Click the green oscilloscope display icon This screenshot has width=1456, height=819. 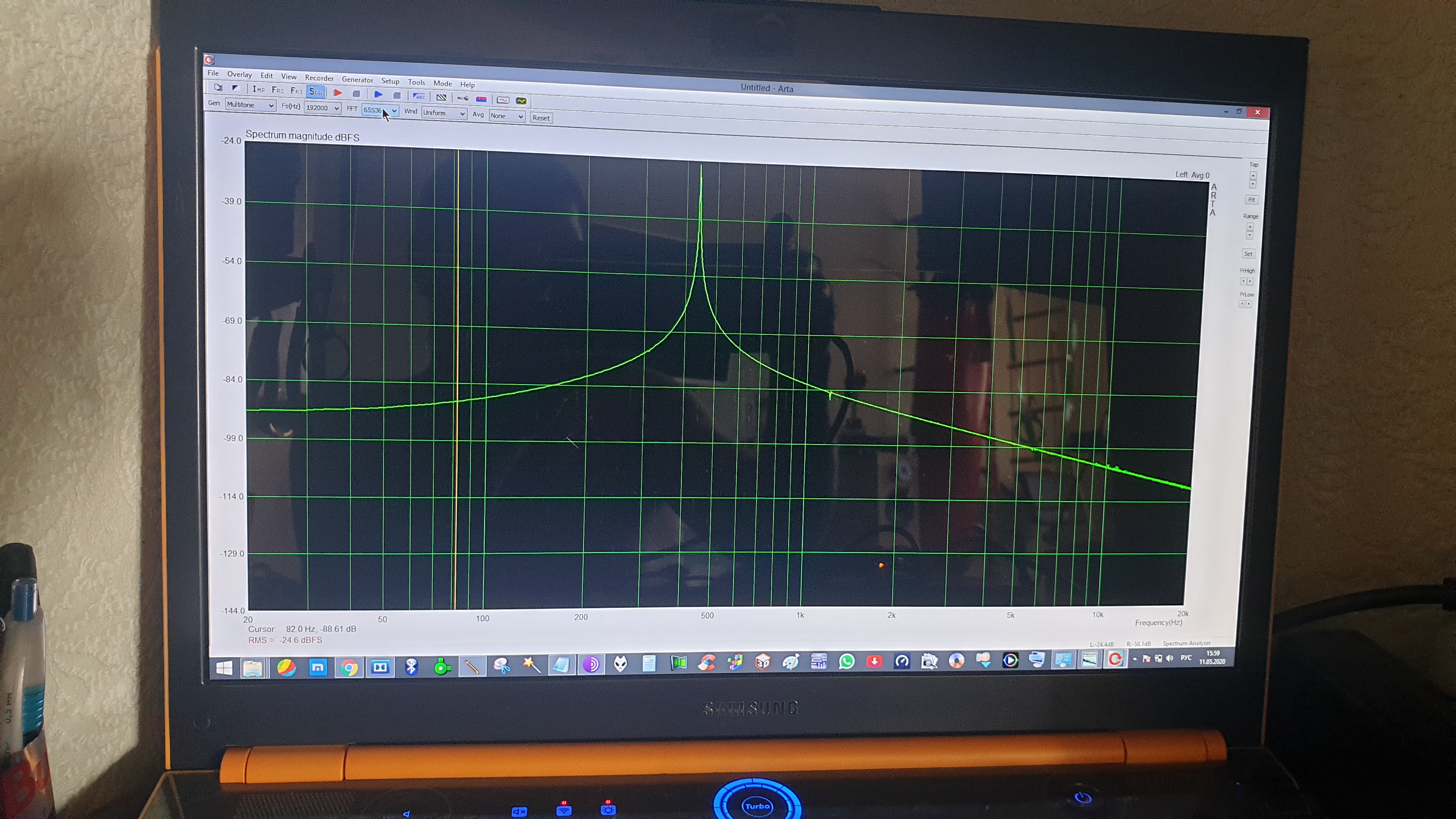521,101
